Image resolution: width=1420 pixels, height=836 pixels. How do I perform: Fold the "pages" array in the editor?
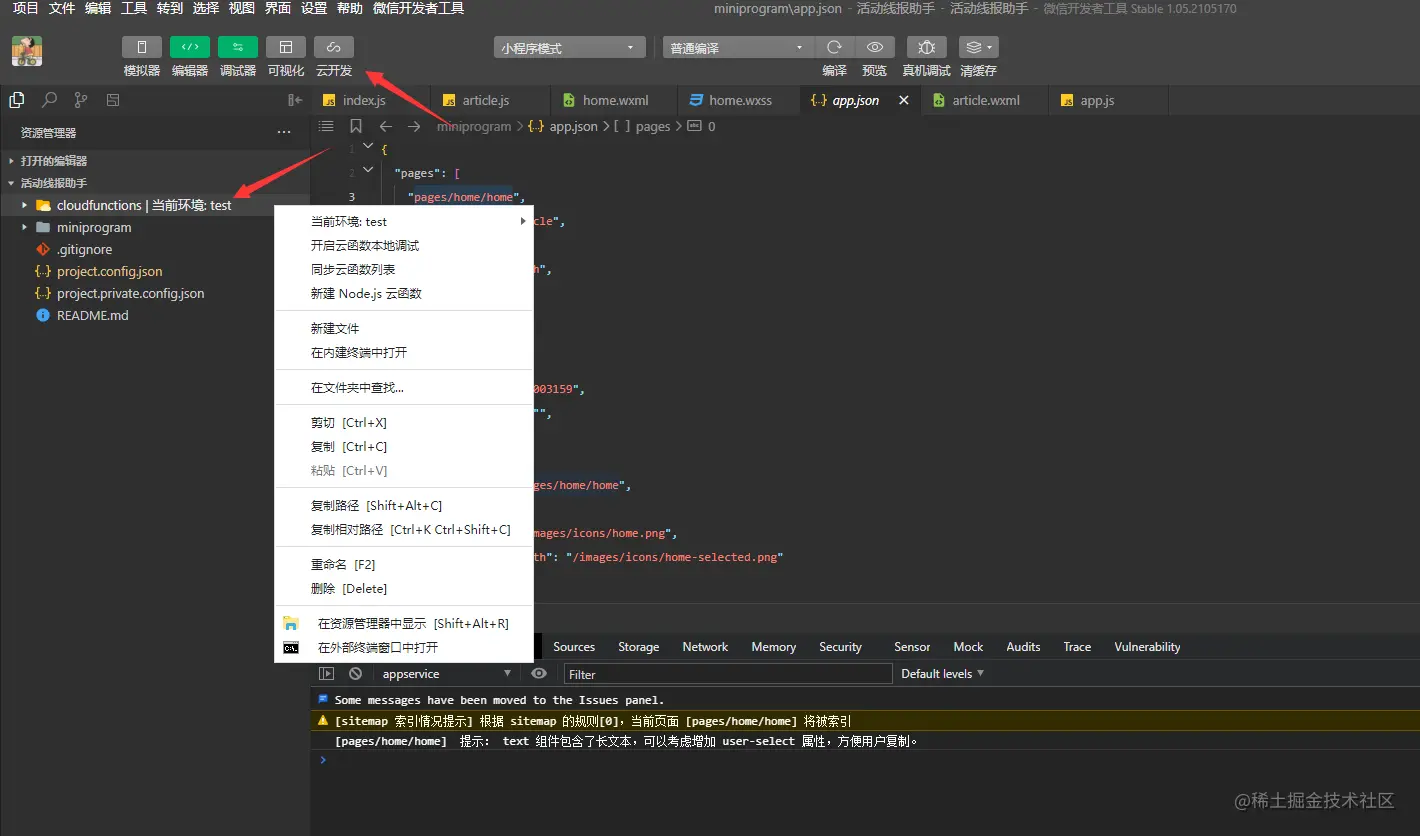[368, 172]
